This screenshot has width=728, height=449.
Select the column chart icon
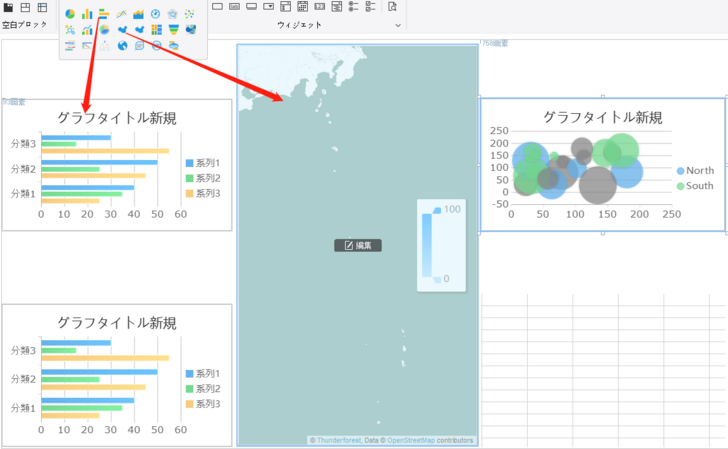click(x=87, y=14)
